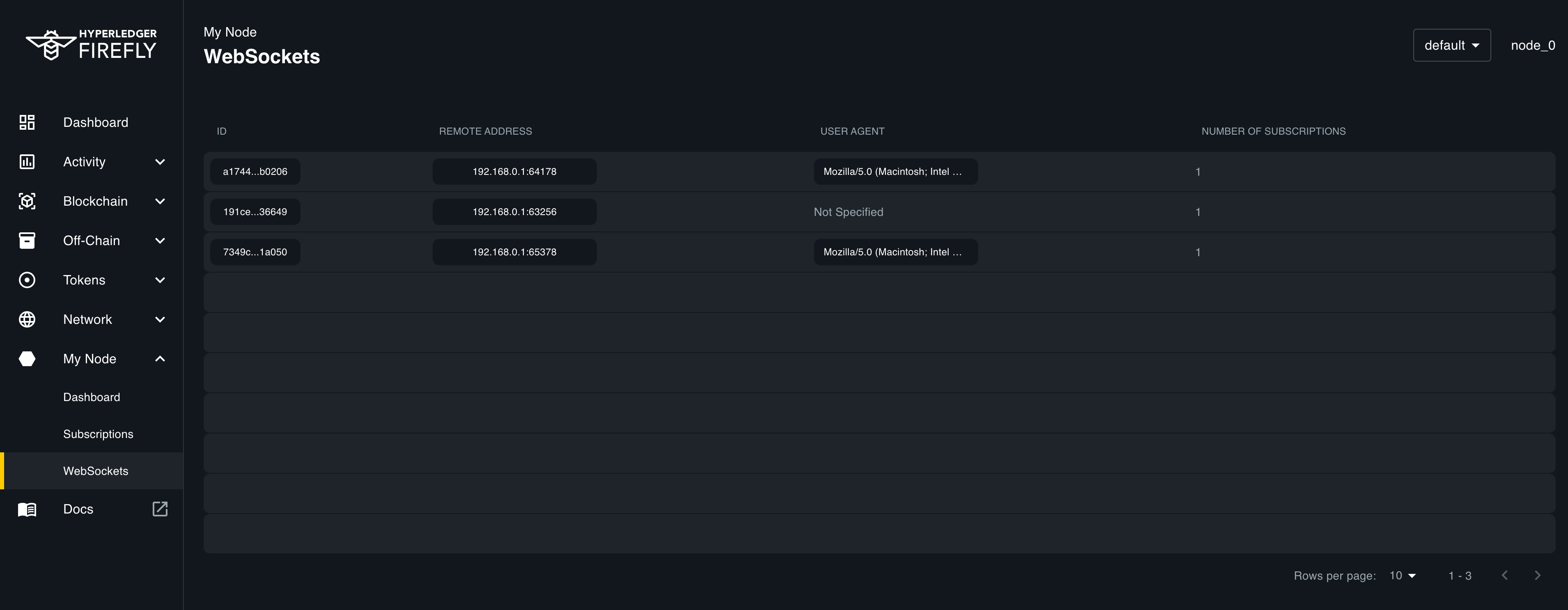The height and width of the screenshot is (610, 1568).
Task: Expand the Activity menu chevron
Action: [160, 162]
